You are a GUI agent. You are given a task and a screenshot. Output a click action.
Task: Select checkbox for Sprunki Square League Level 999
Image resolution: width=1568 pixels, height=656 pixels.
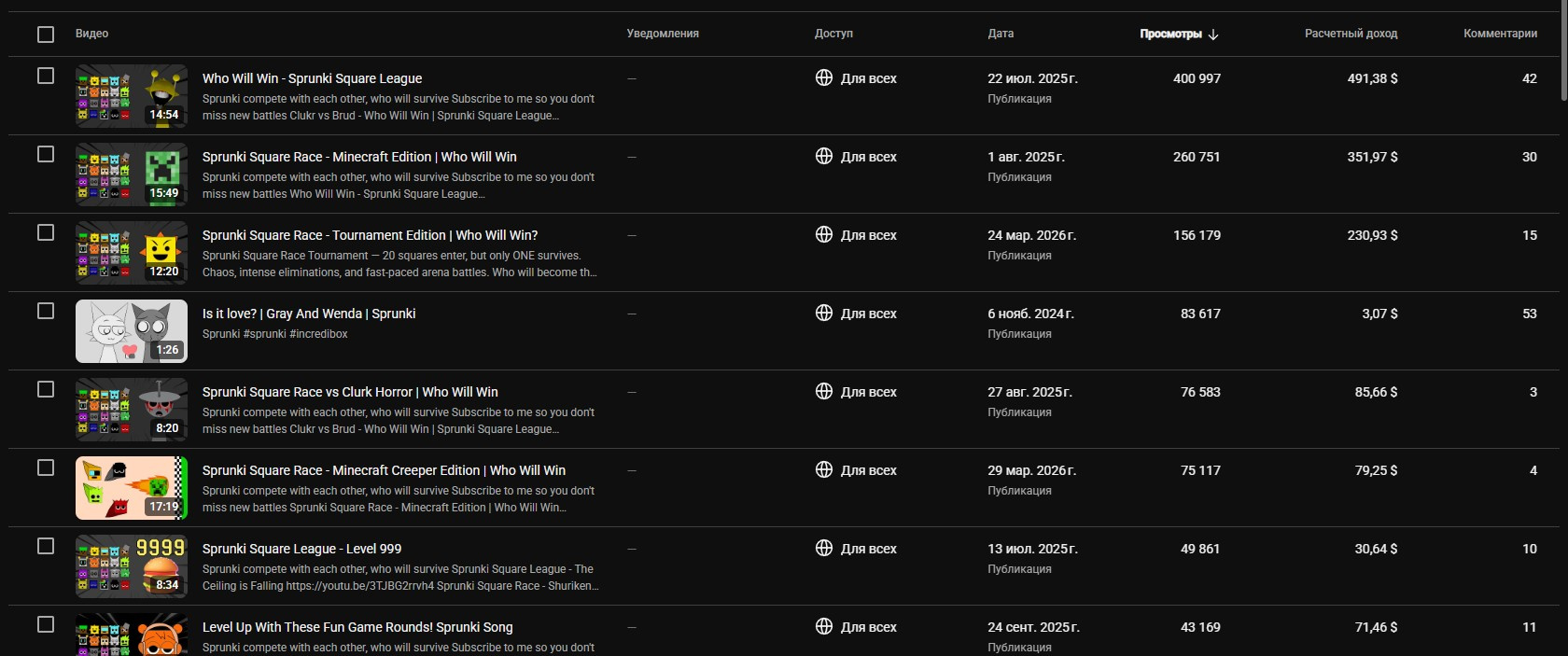tap(46, 546)
